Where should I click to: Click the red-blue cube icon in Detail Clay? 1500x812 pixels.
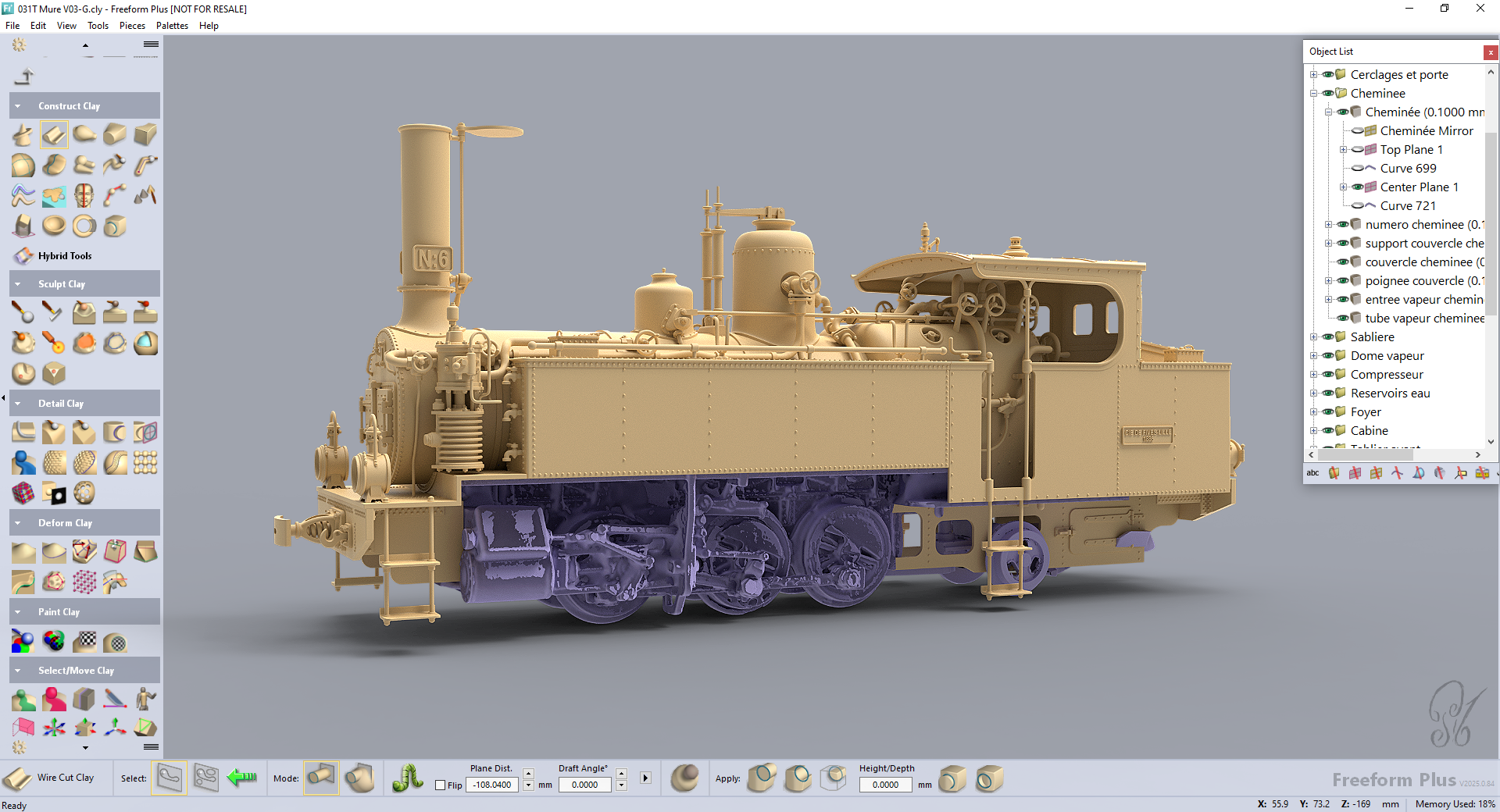(x=23, y=493)
